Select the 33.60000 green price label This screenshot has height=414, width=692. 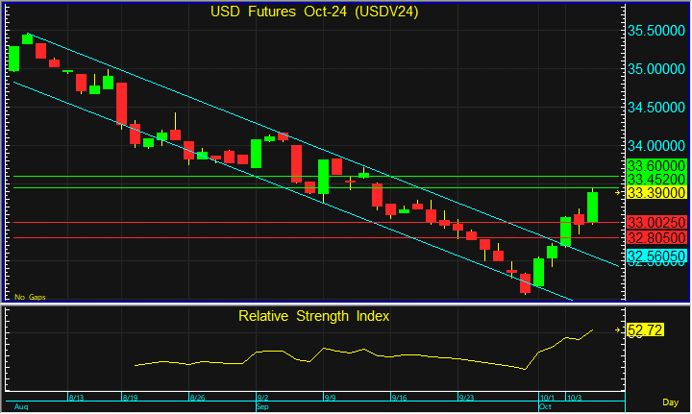pyautogui.click(x=655, y=165)
